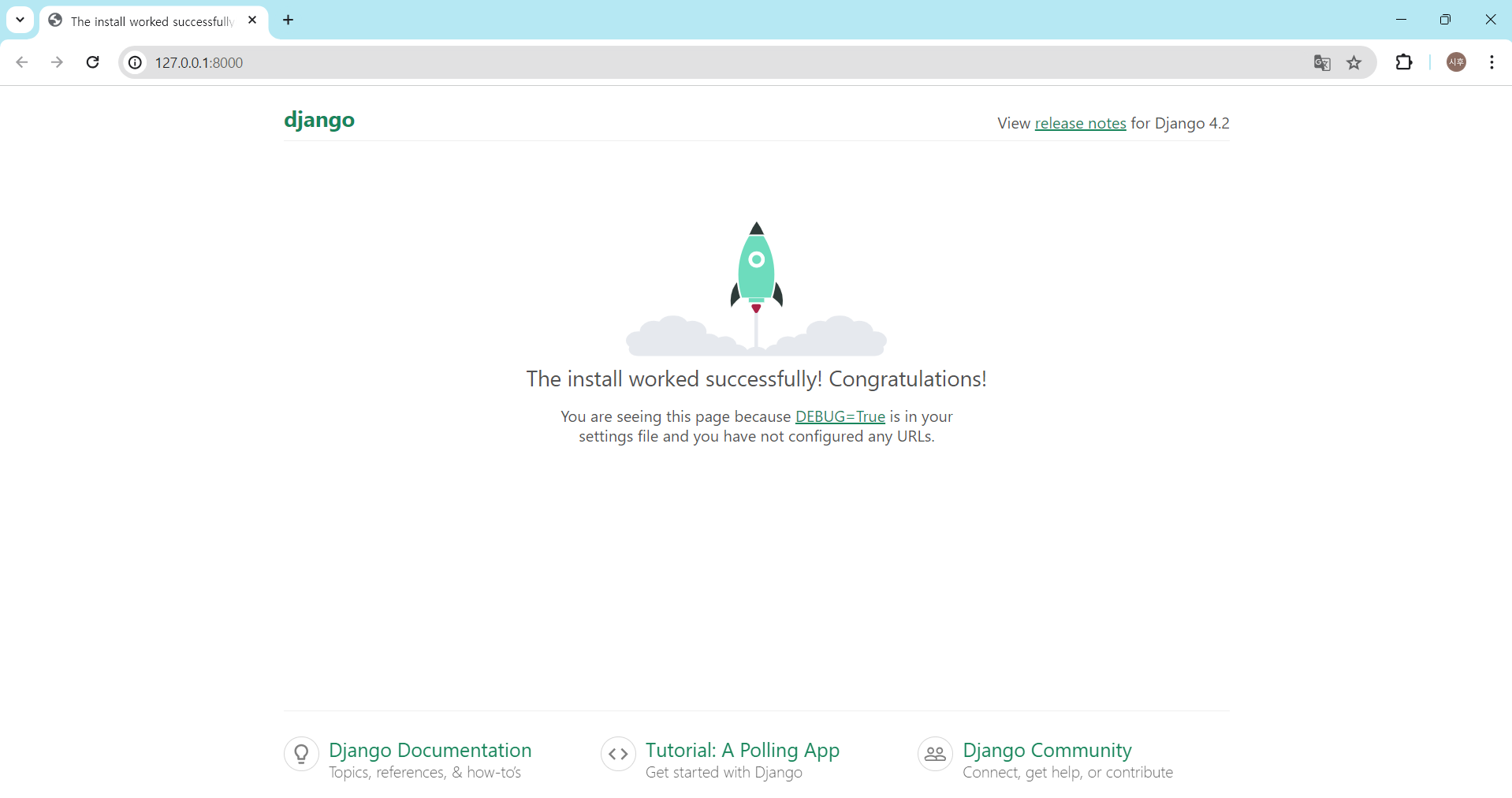Click 'for Django 4.2' text

tap(1180, 123)
